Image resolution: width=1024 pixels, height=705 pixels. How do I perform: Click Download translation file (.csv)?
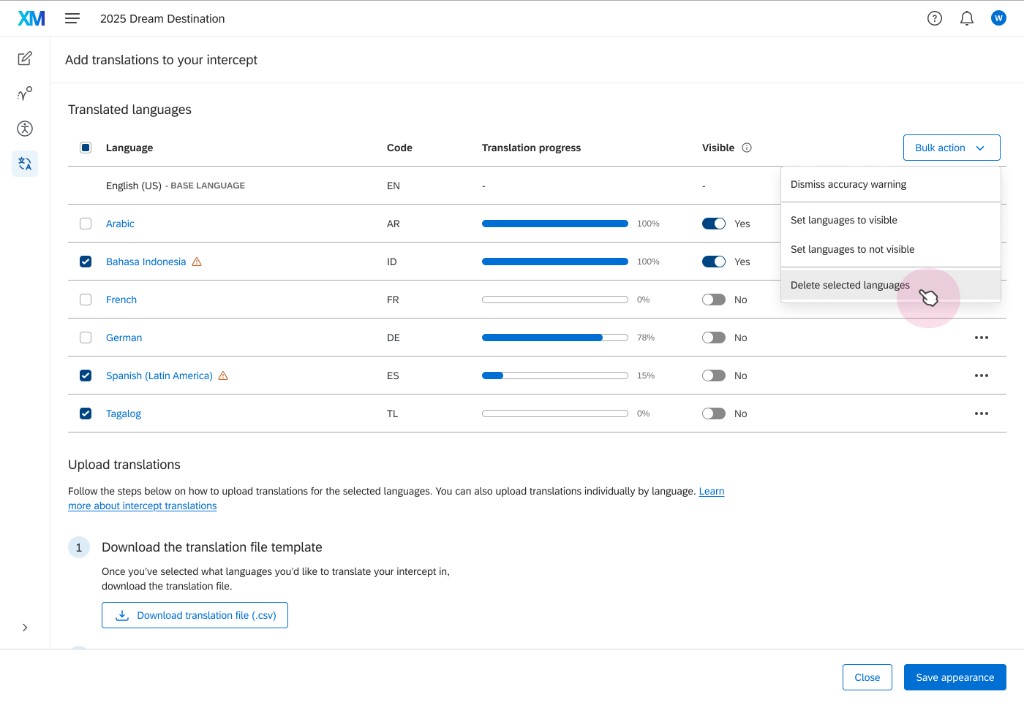[x=194, y=615]
